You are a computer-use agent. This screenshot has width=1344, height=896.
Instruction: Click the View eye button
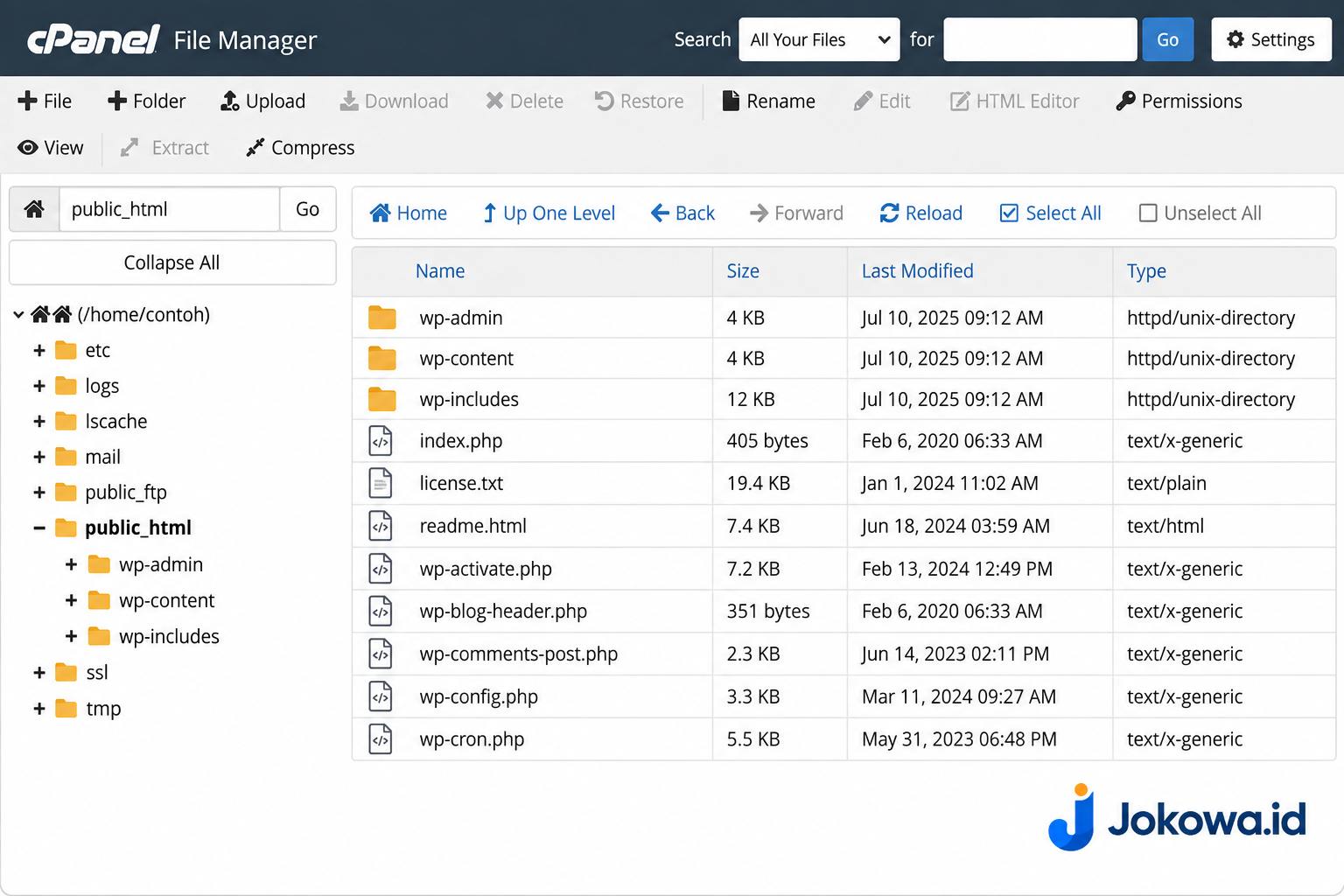pos(51,148)
